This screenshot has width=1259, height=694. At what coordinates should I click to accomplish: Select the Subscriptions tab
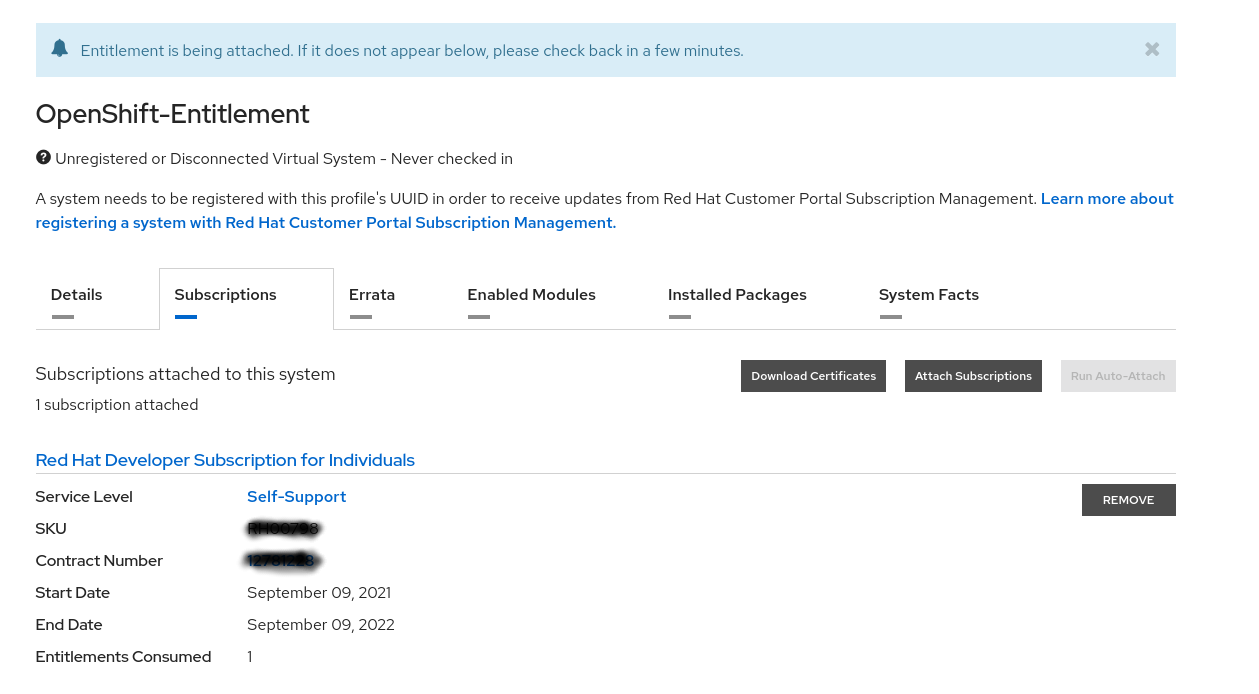pos(225,295)
